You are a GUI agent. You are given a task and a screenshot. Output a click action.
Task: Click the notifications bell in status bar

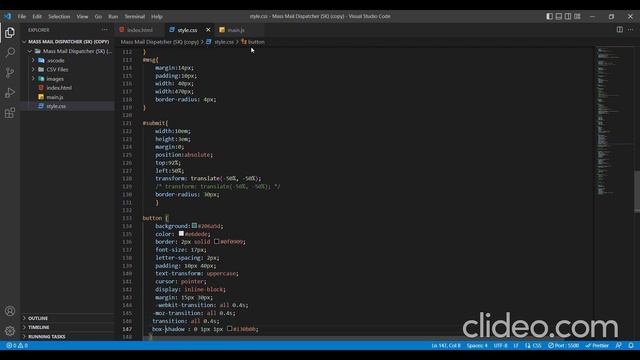click(x=631, y=345)
